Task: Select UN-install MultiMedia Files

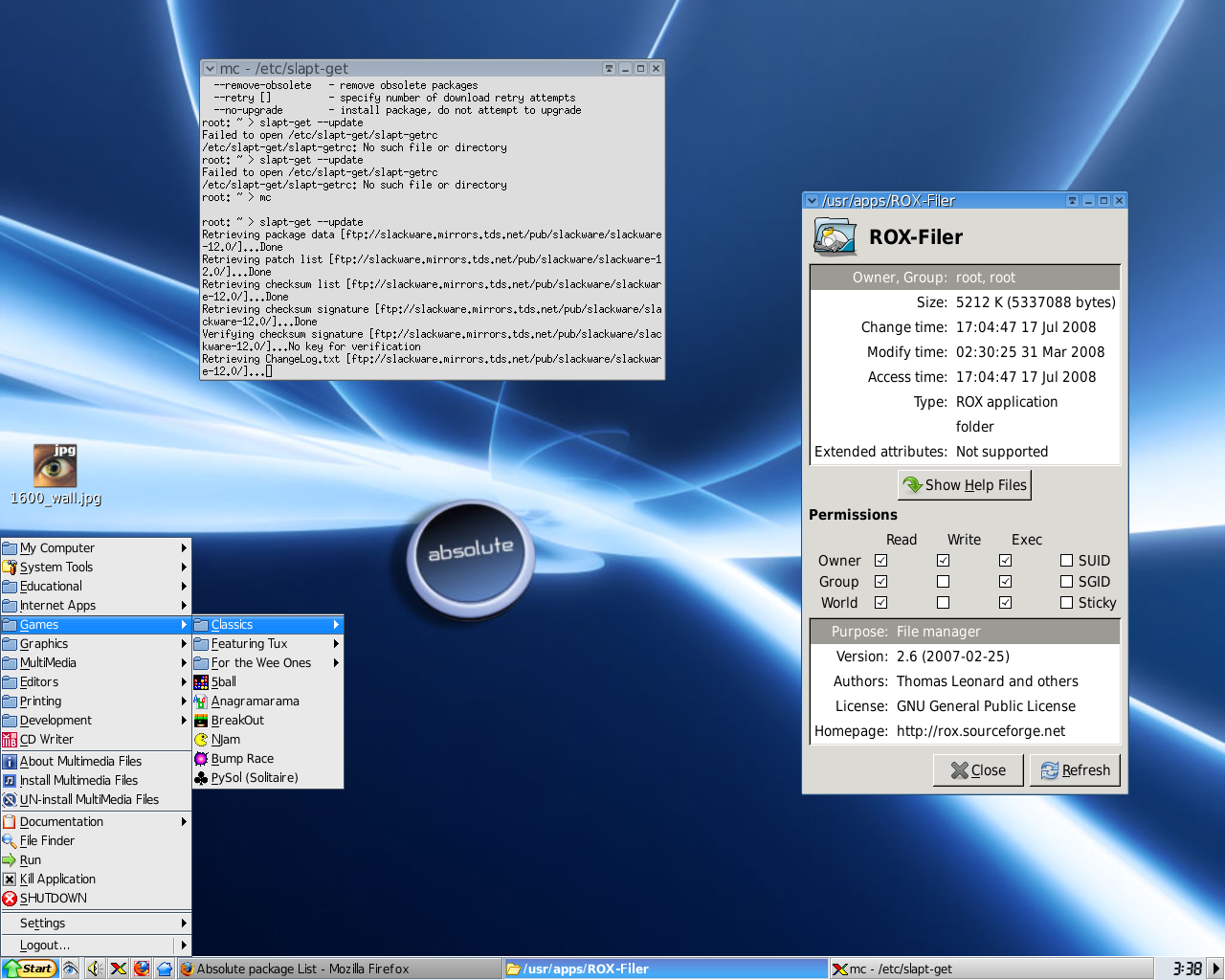Action: (96, 800)
